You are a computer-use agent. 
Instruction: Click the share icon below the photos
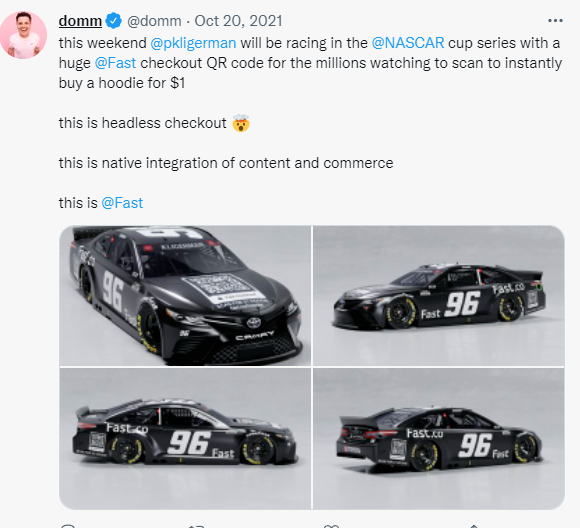point(474,526)
